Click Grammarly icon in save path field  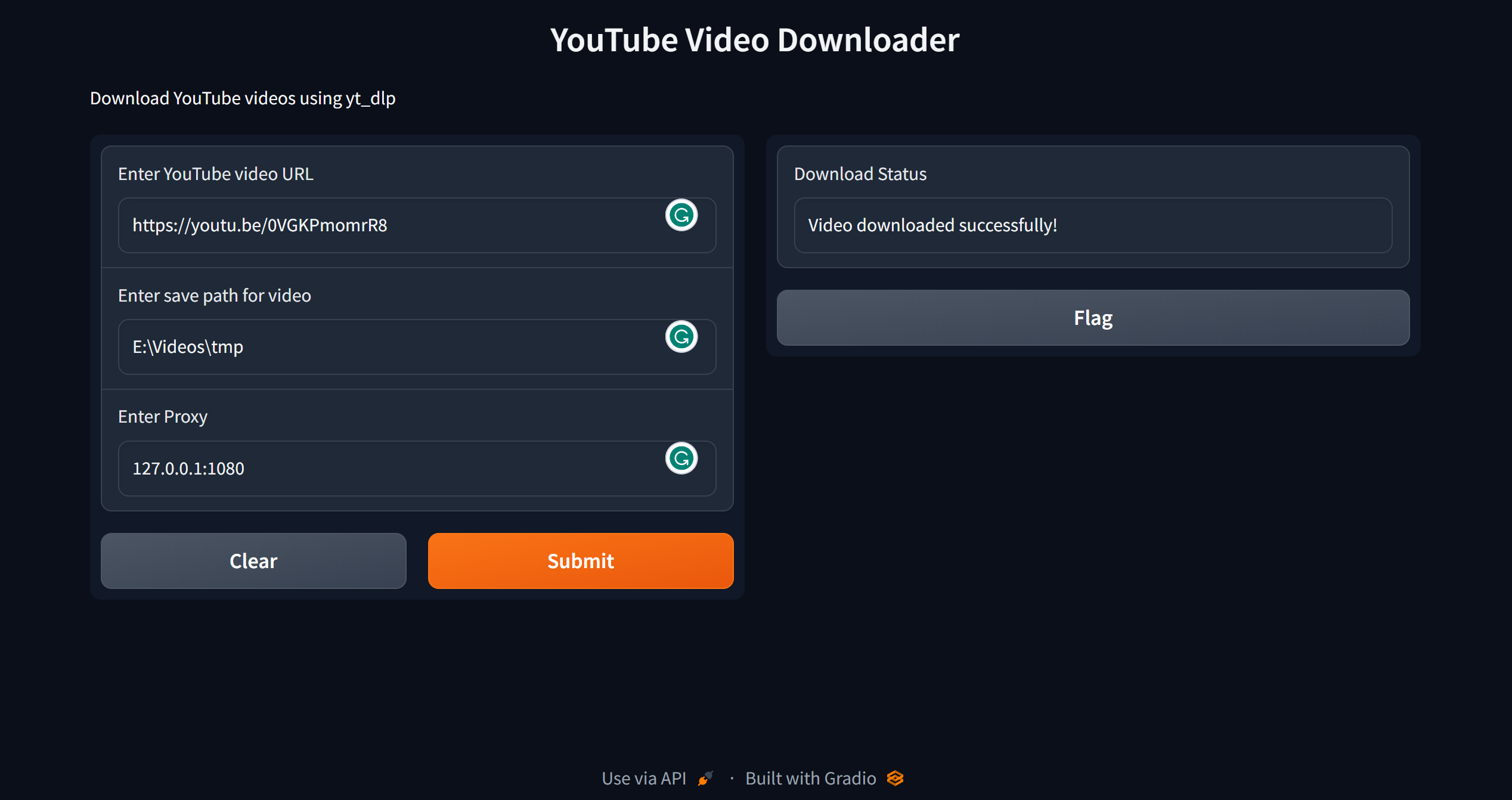coord(681,337)
